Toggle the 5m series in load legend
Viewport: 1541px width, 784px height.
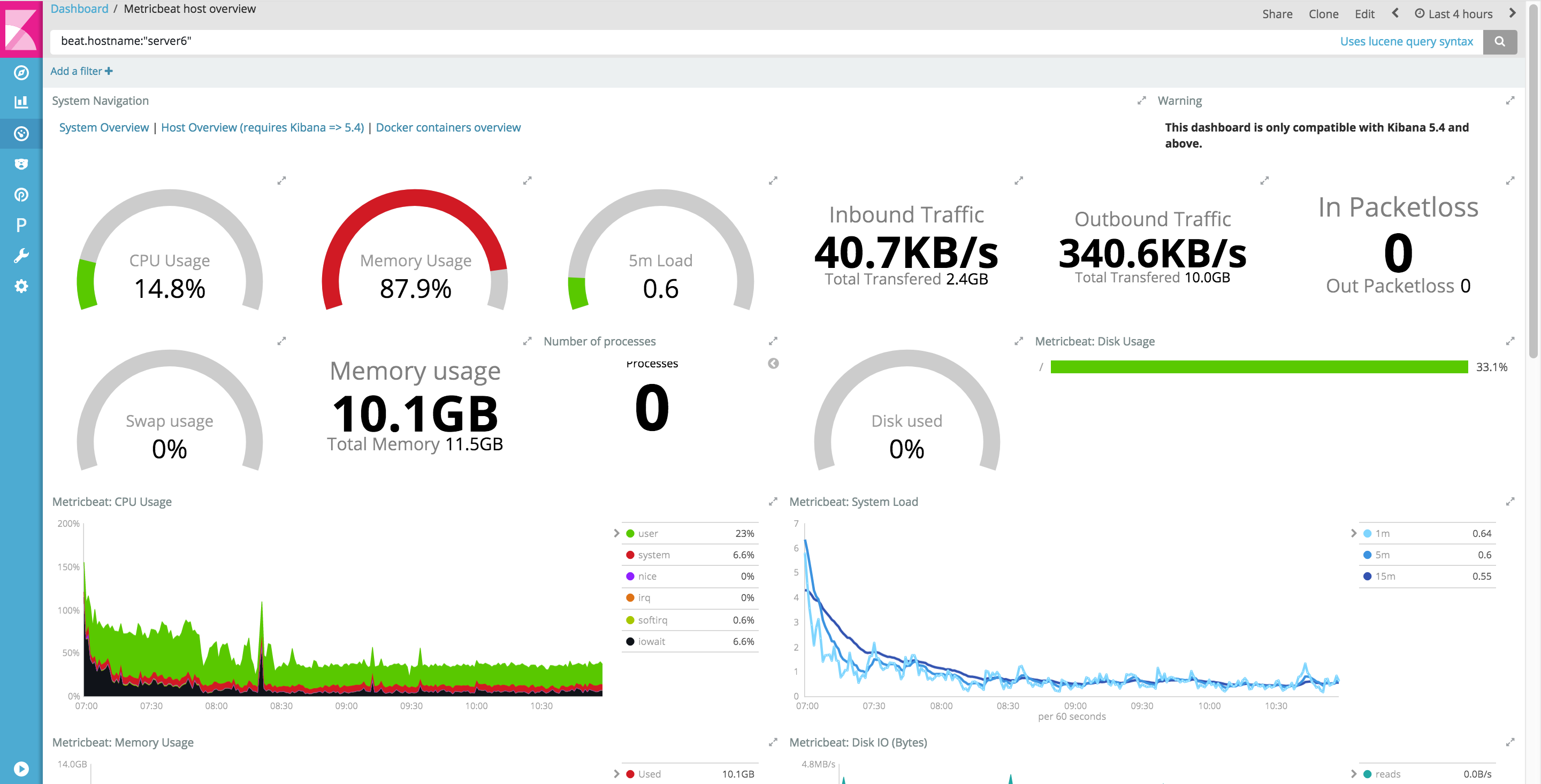tap(1428, 555)
